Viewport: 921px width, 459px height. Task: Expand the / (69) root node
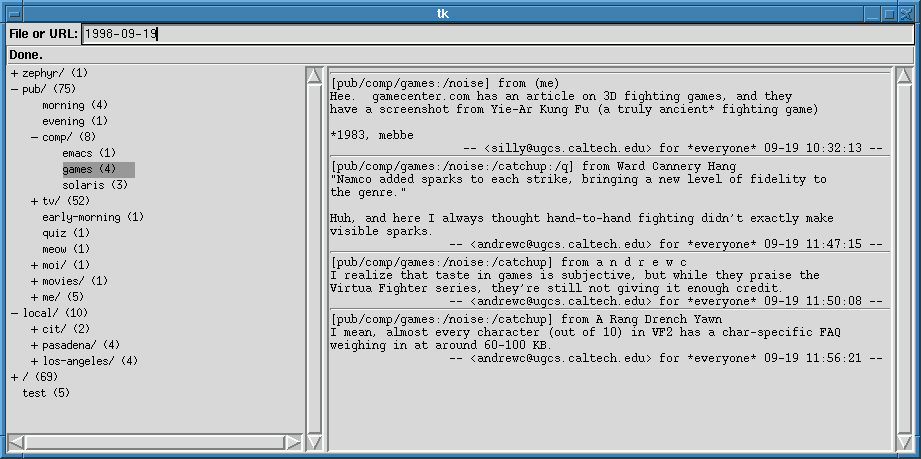tap(15, 377)
